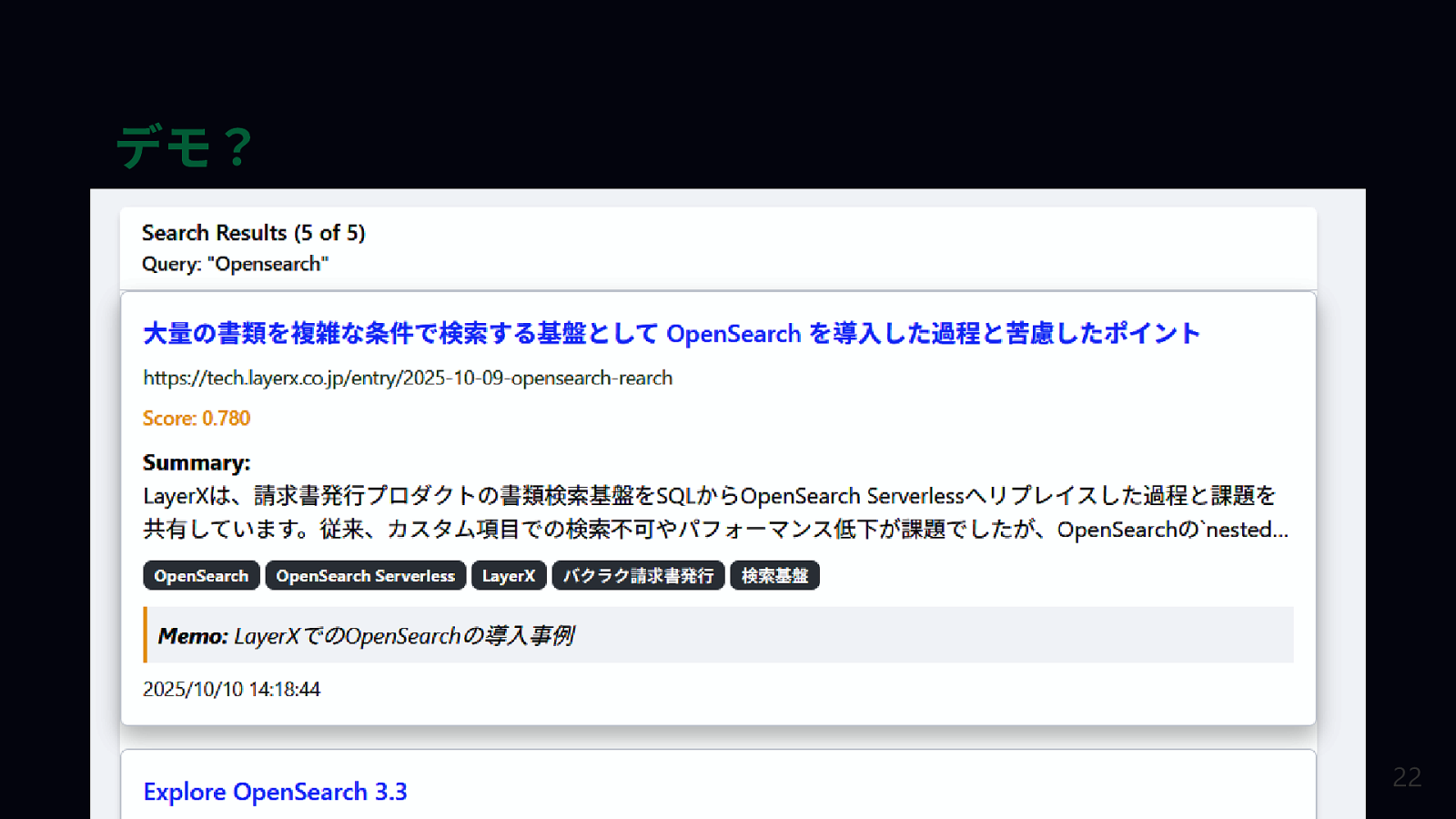Click the Query: "Opensearch" text
Screen dimensions: 1456x819
point(235,264)
